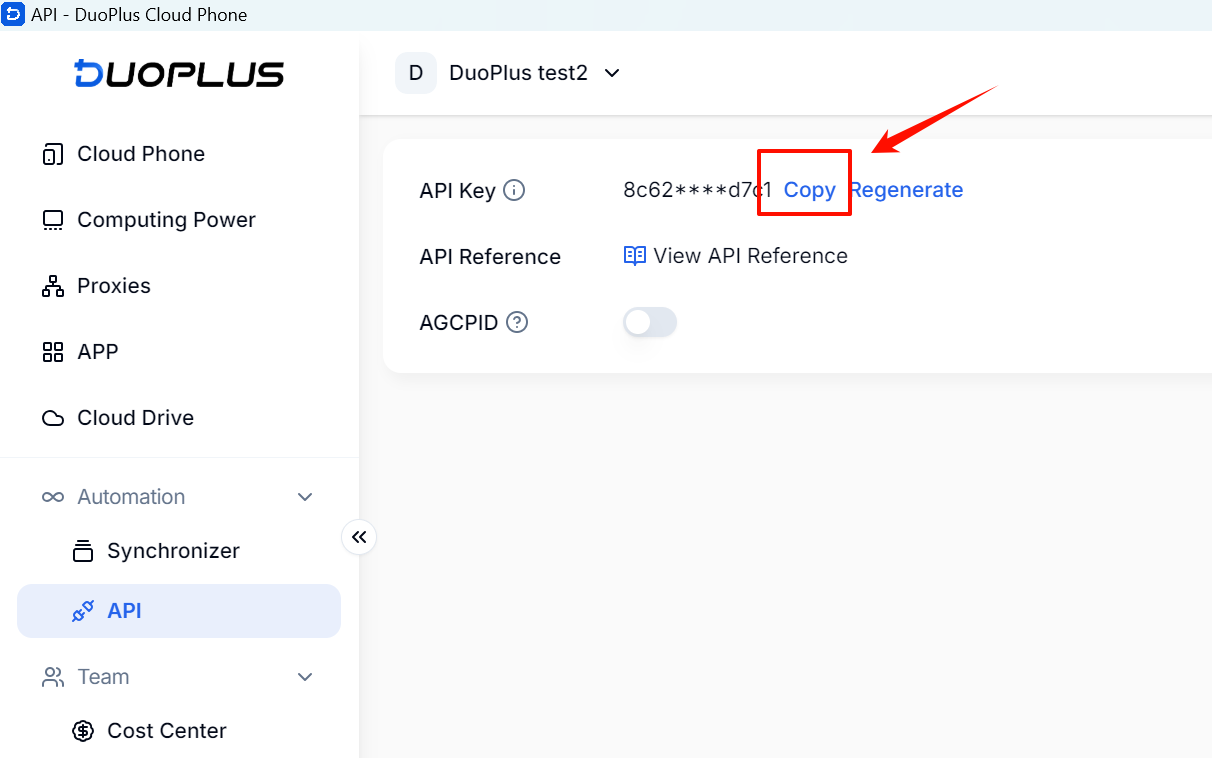Collapse the Automation section chevron
Image resolution: width=1212 pixels, height=758 pixels.
(306, 497)
